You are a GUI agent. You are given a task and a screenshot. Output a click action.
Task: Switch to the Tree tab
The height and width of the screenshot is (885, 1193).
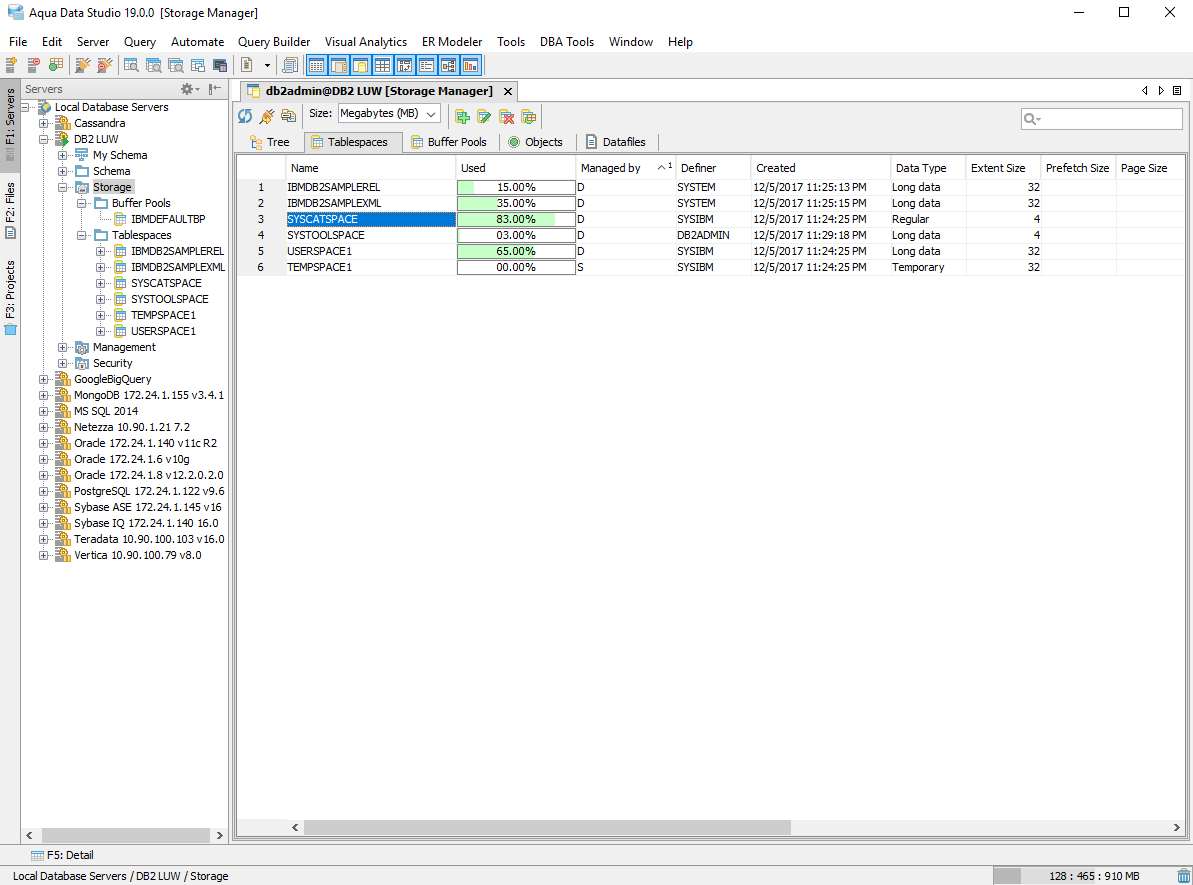click(271, 142)
